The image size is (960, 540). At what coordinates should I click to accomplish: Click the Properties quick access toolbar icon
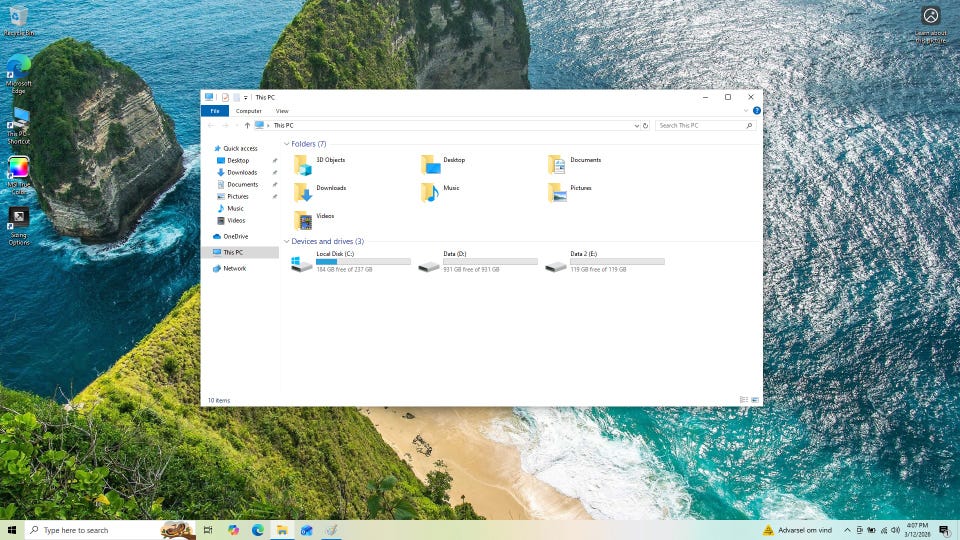click(225, 97)
